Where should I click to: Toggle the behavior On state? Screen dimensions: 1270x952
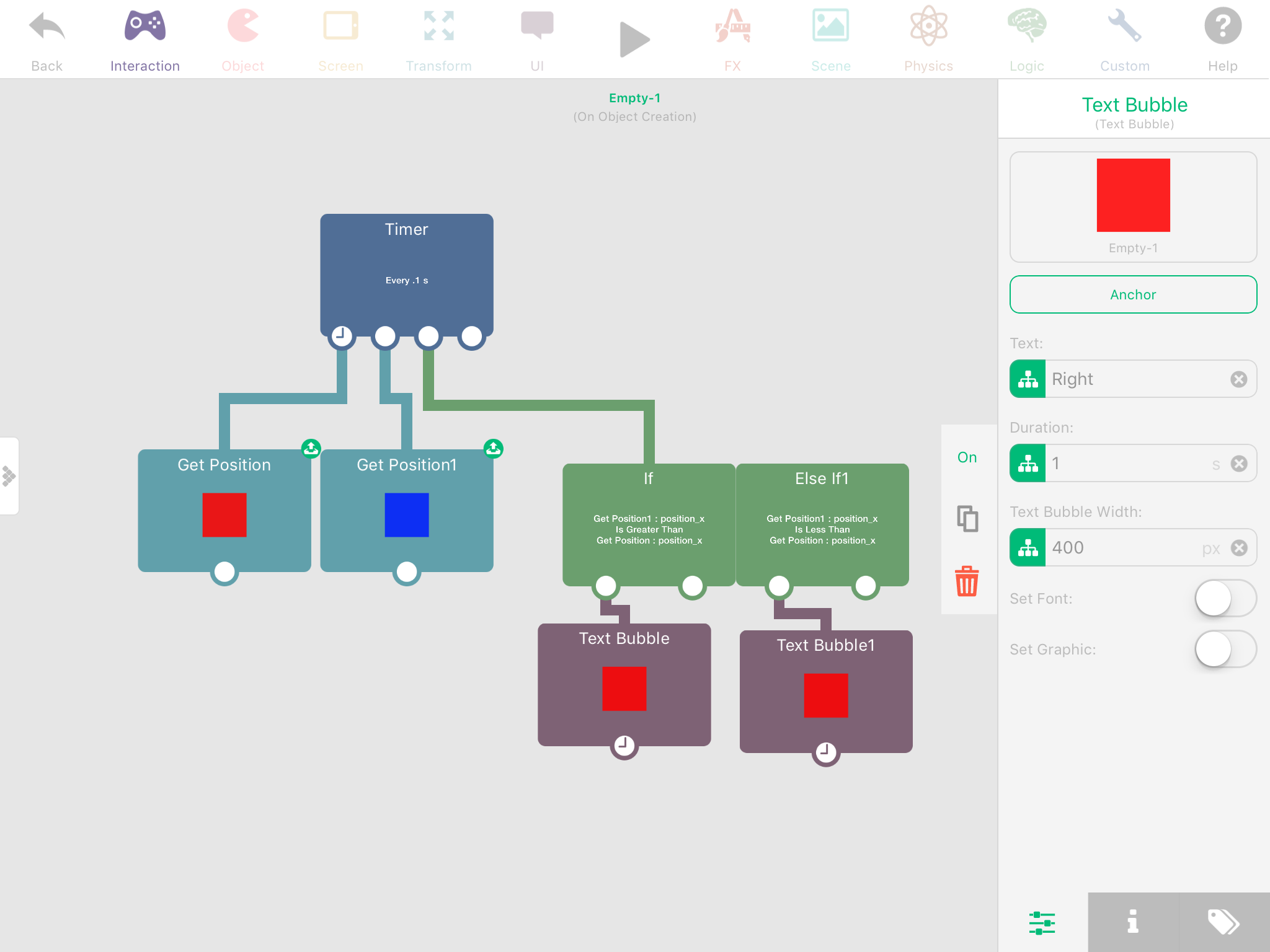click(x=967, y=457)
